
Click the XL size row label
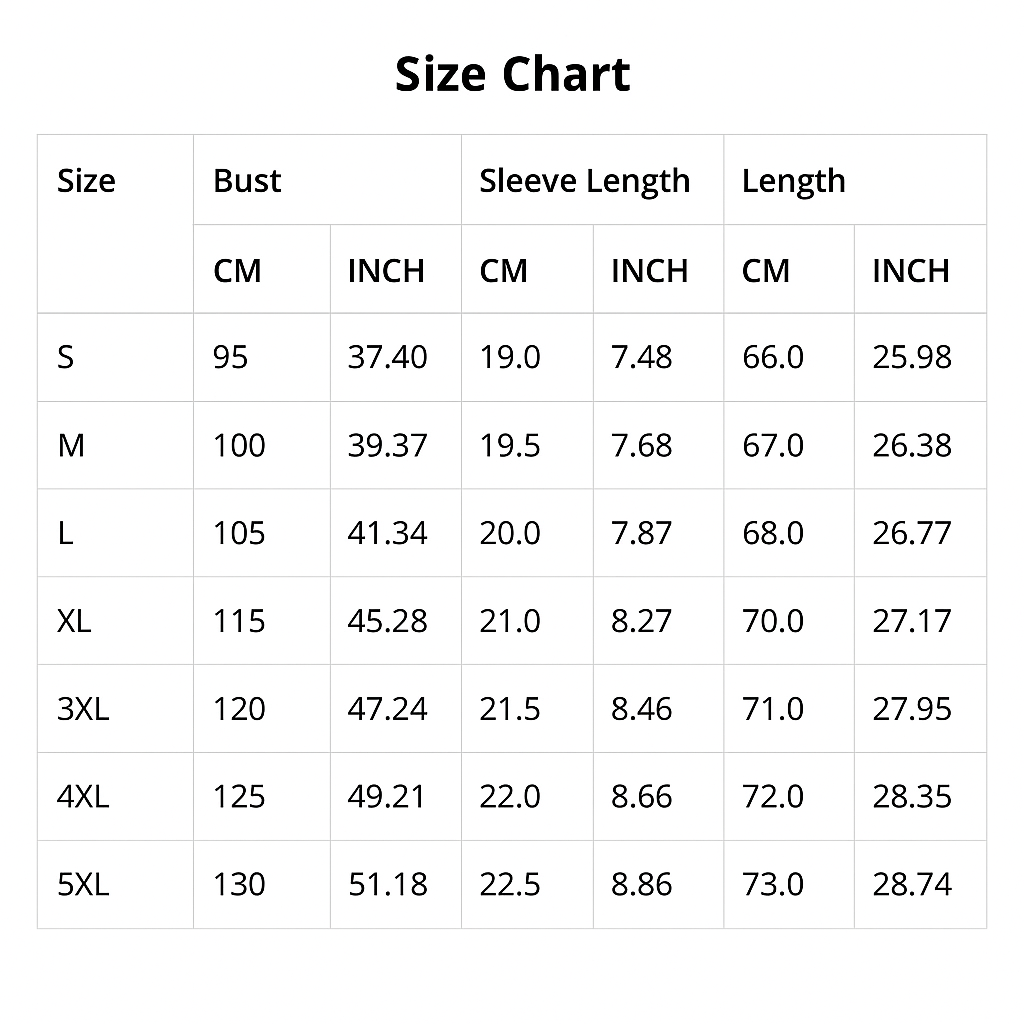[74, 621]
